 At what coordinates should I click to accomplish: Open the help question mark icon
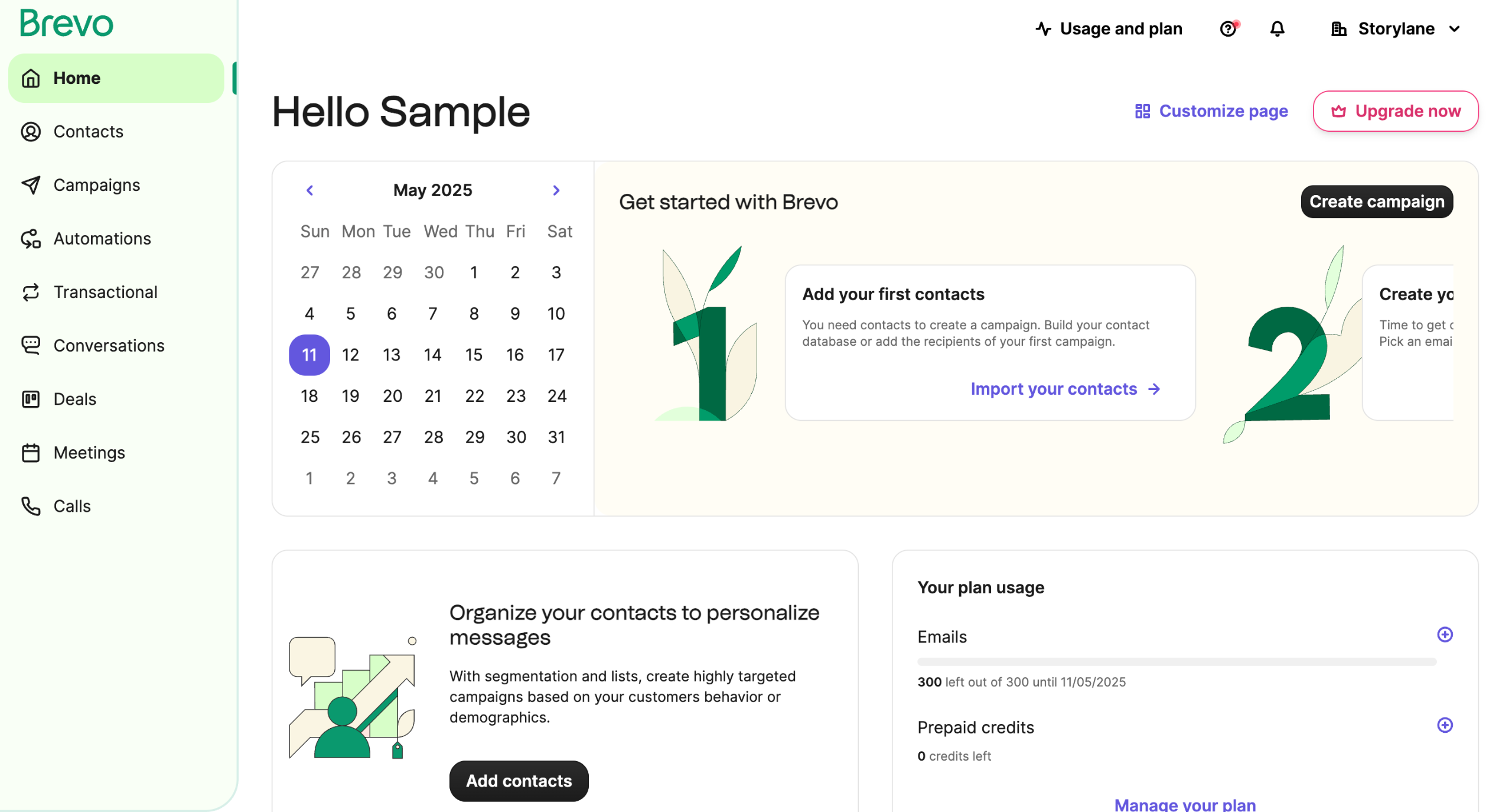[x=1228, y=28]
